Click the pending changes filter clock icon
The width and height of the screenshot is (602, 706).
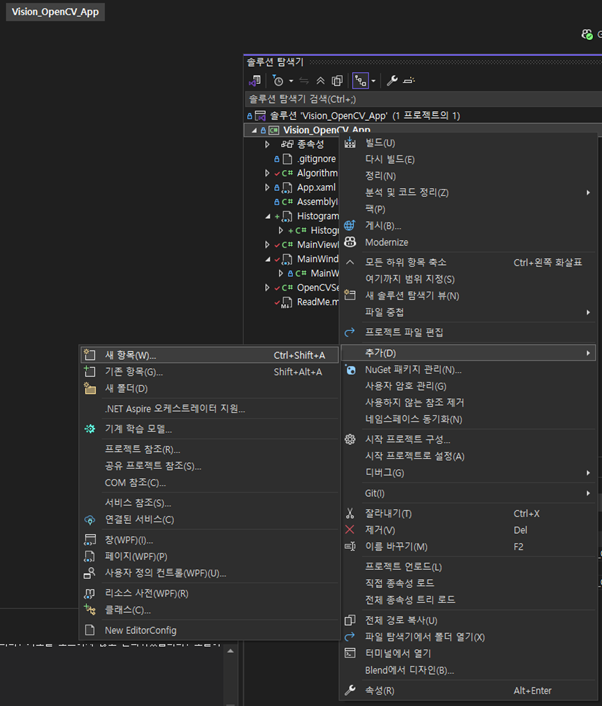click(277, 80)
